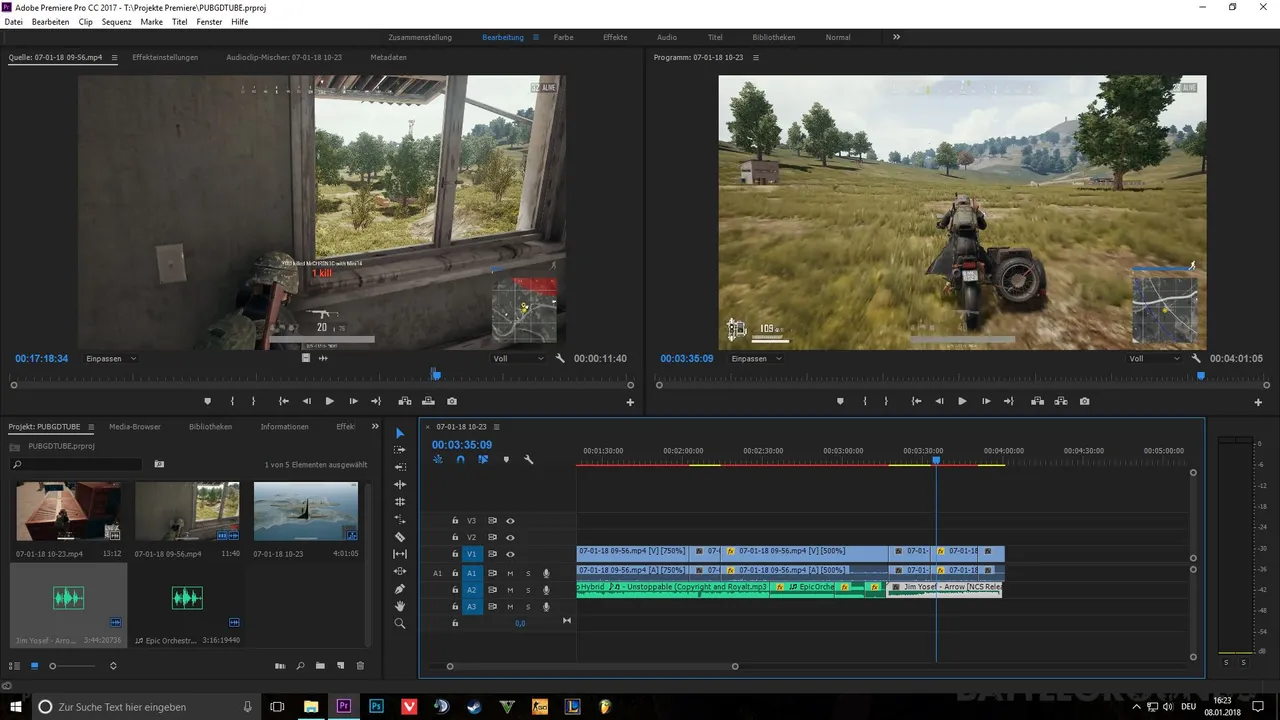Toggle Linked Selection in timeline

(x=483, y=460)
